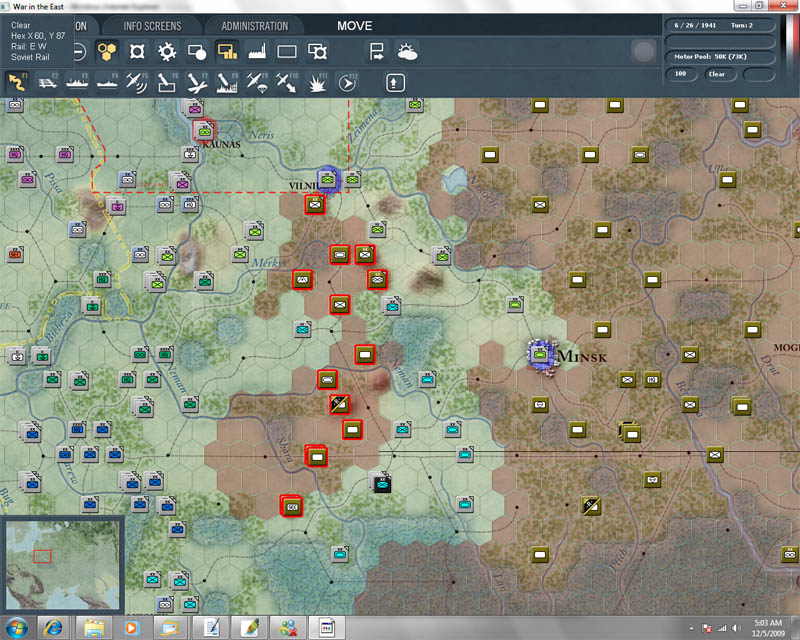
Task: Toggle the yellow screen-with-bars icon
Action: pos(227,52)
